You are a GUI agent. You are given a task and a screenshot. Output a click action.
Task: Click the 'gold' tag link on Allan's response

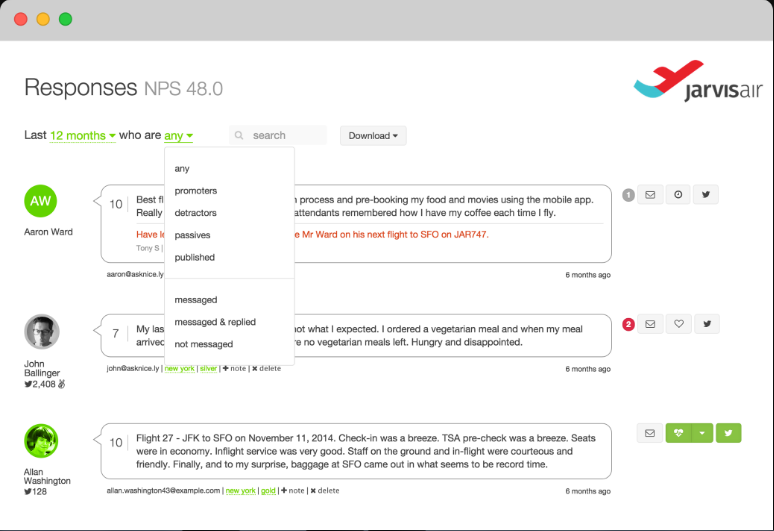pyautogui.click(x=267, y=491)
